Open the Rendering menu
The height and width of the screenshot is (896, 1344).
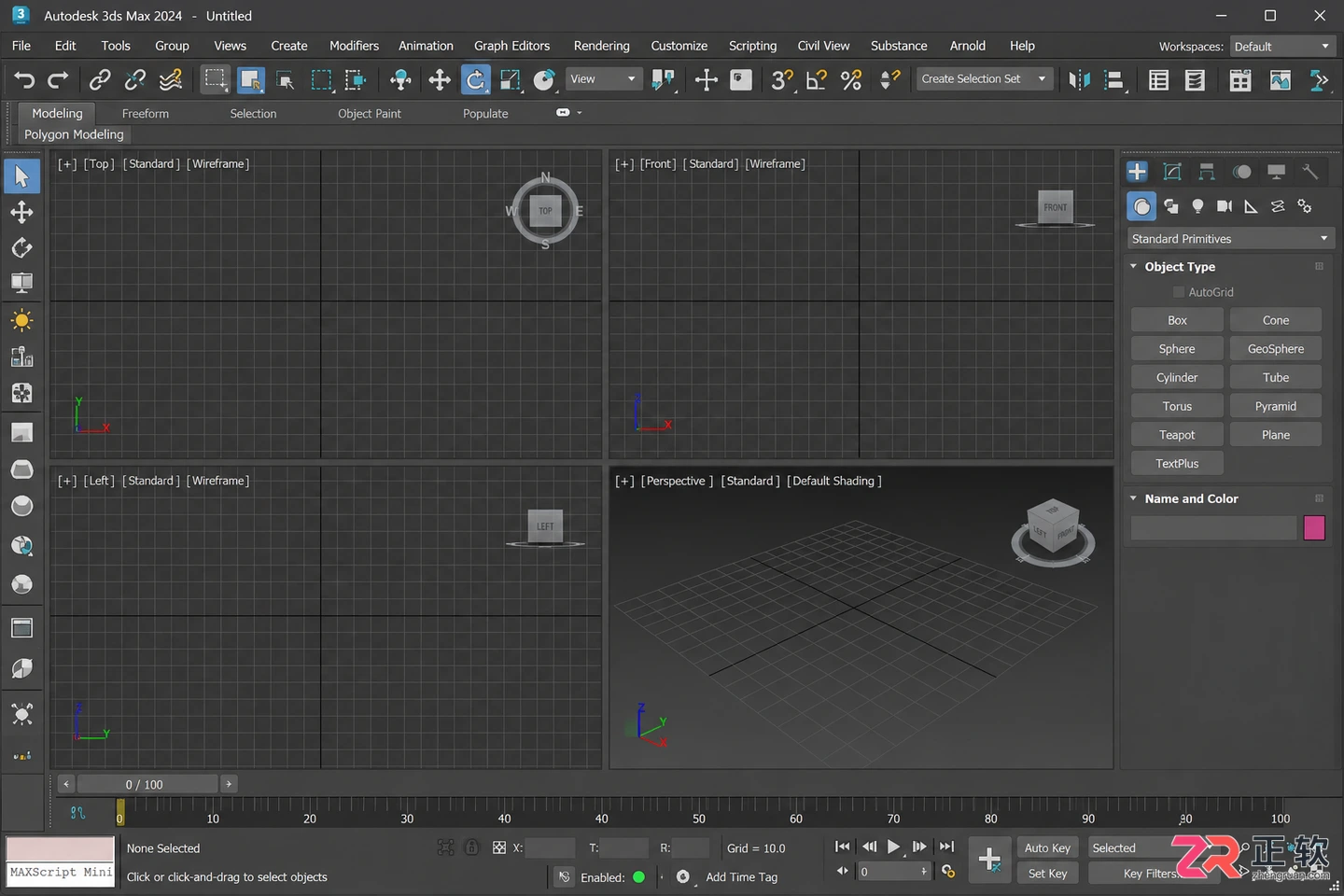601,46
